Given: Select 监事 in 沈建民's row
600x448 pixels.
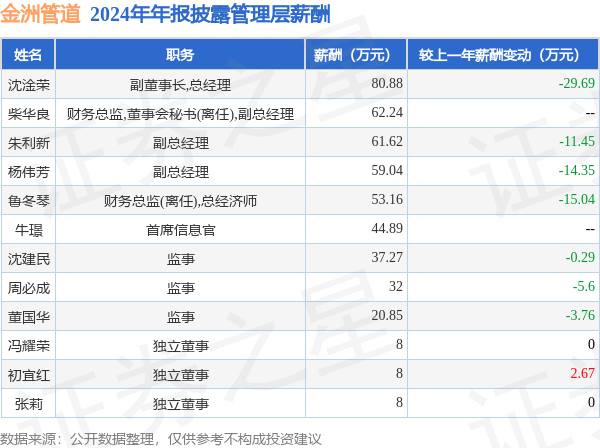Looking at the screenshot, I should (x=180, y=259).
